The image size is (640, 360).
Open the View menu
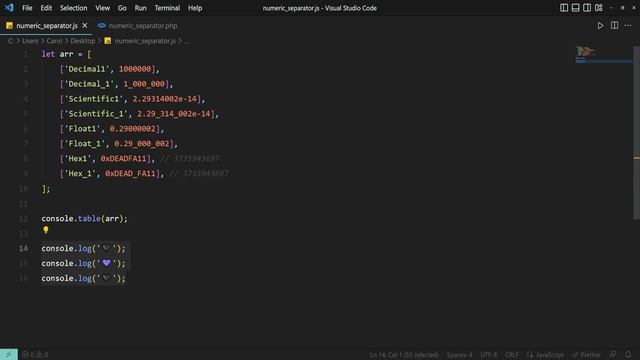tap(102, 8)
